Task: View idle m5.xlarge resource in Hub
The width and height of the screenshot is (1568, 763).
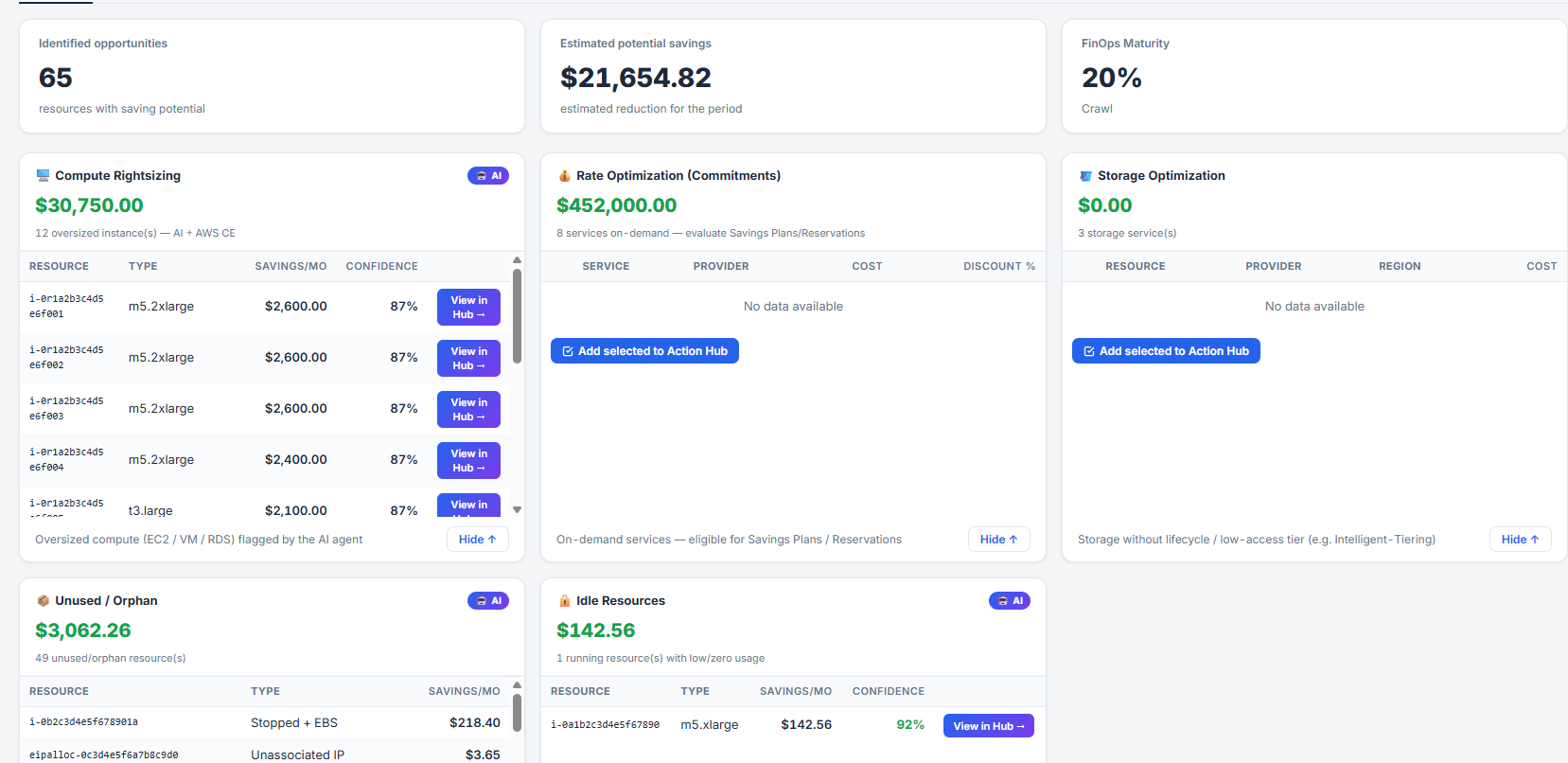Action: tap(989, 726)
